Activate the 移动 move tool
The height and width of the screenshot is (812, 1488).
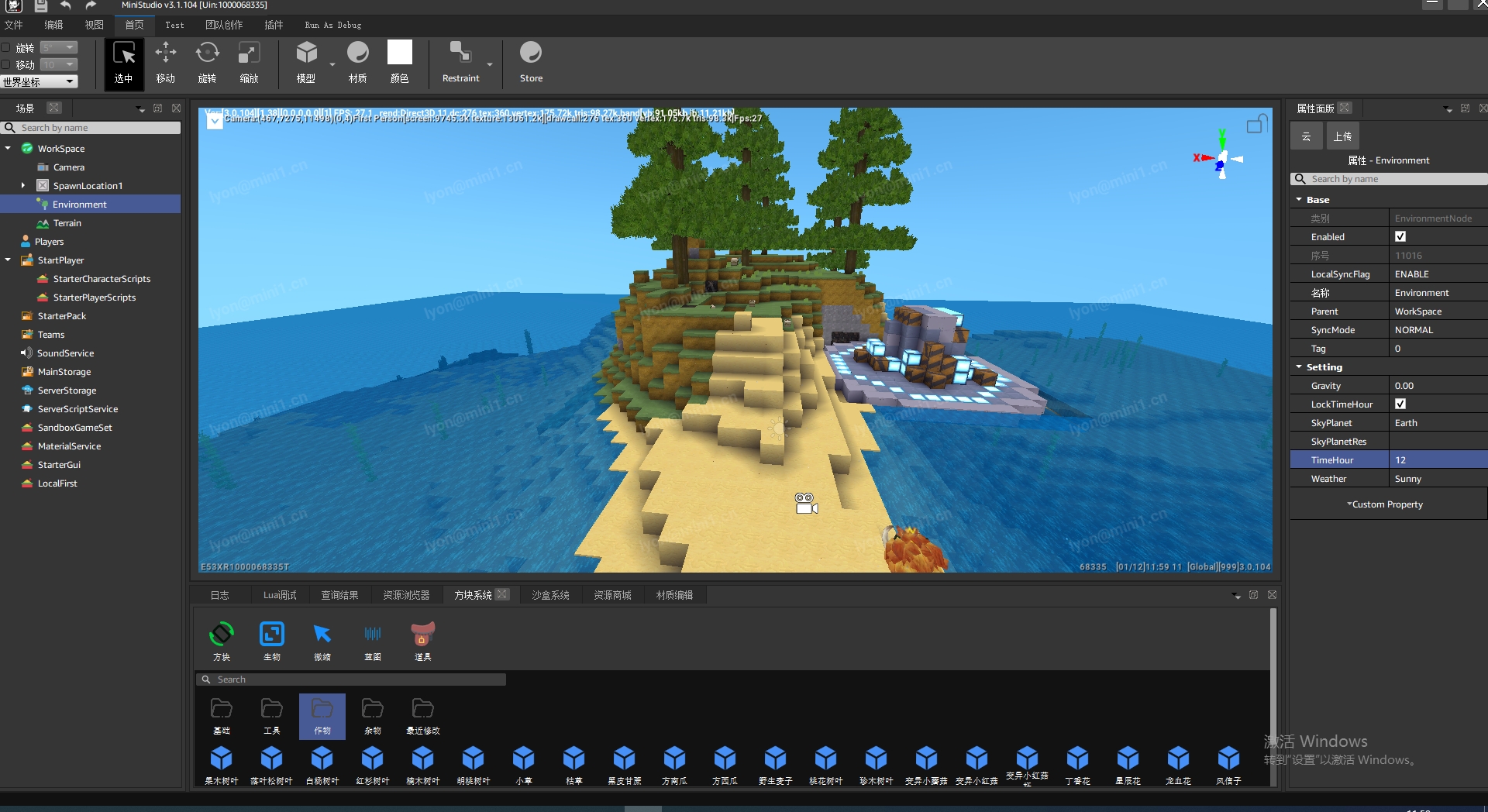click(x=166, y=64)
